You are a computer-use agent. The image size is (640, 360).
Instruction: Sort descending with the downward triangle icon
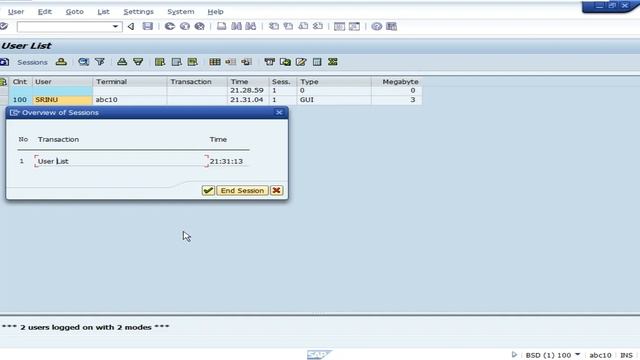(138, 62)
